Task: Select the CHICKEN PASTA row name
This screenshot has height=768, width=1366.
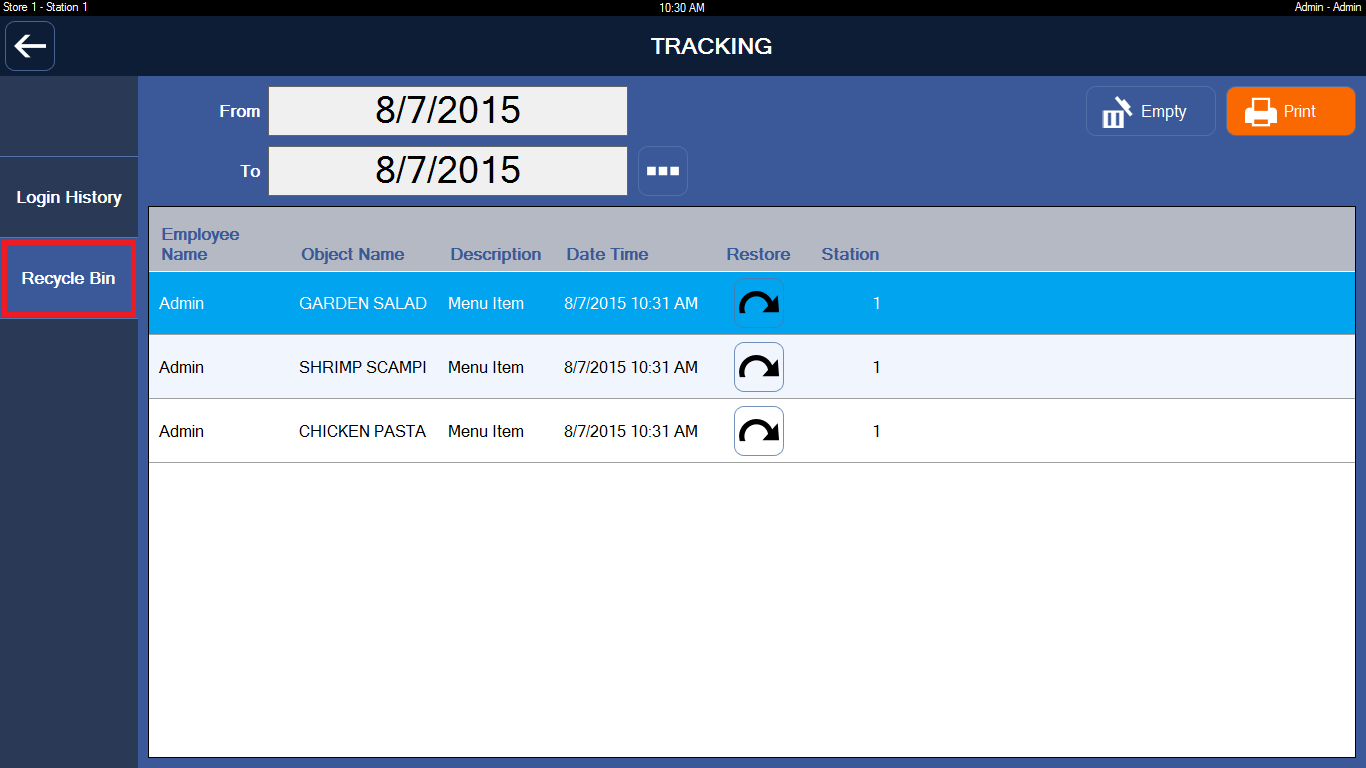Action: pos(362,431)
